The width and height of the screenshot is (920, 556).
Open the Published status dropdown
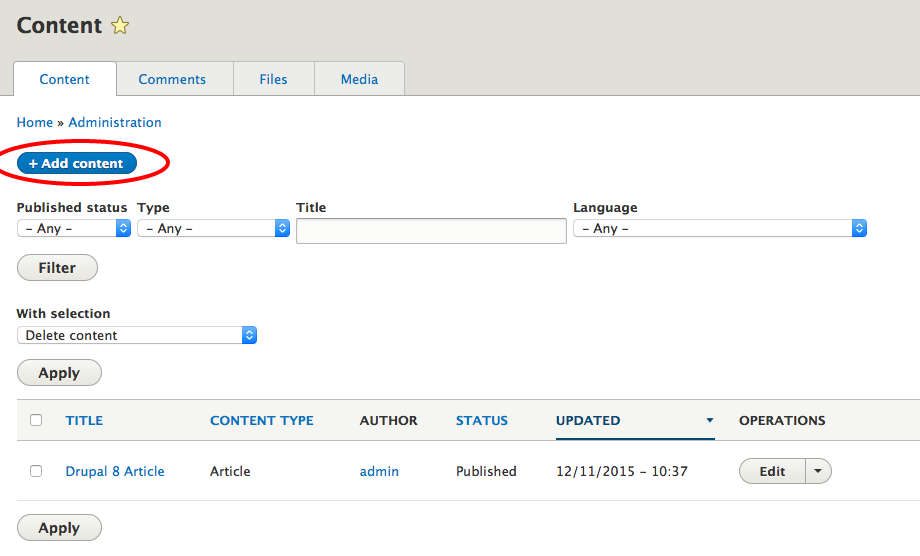pos(74,228)
